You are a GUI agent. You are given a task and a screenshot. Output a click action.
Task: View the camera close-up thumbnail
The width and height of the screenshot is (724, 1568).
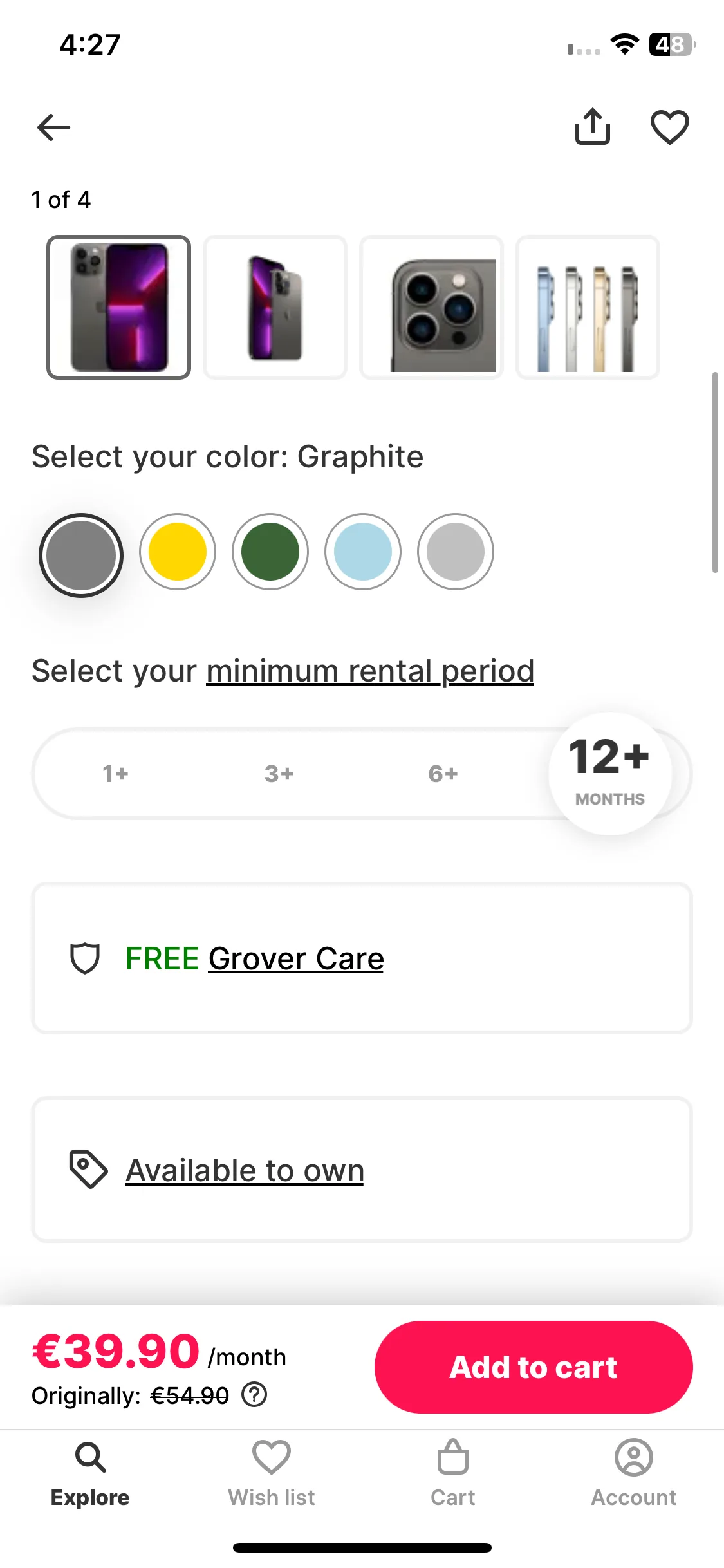pyautogui.click(x=431, y=307)
